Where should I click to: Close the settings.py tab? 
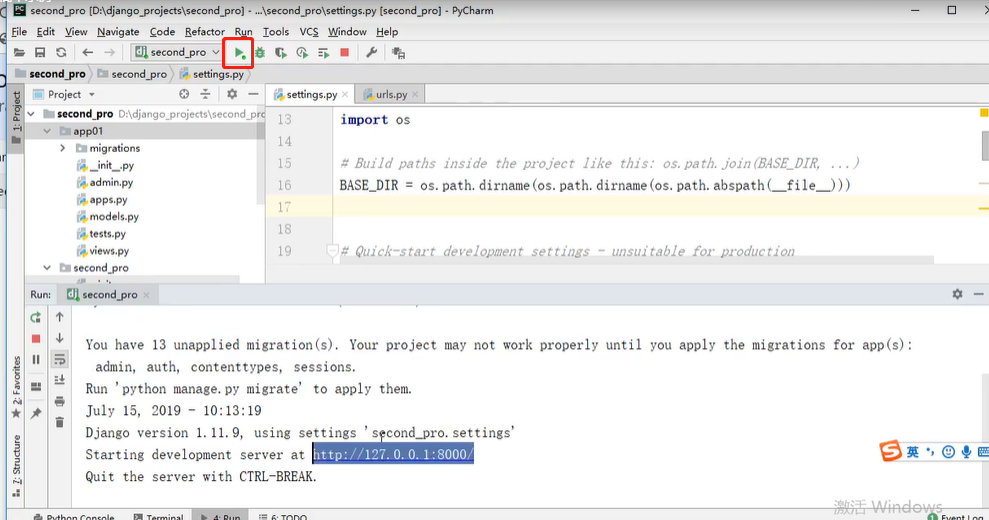[345, 95]
